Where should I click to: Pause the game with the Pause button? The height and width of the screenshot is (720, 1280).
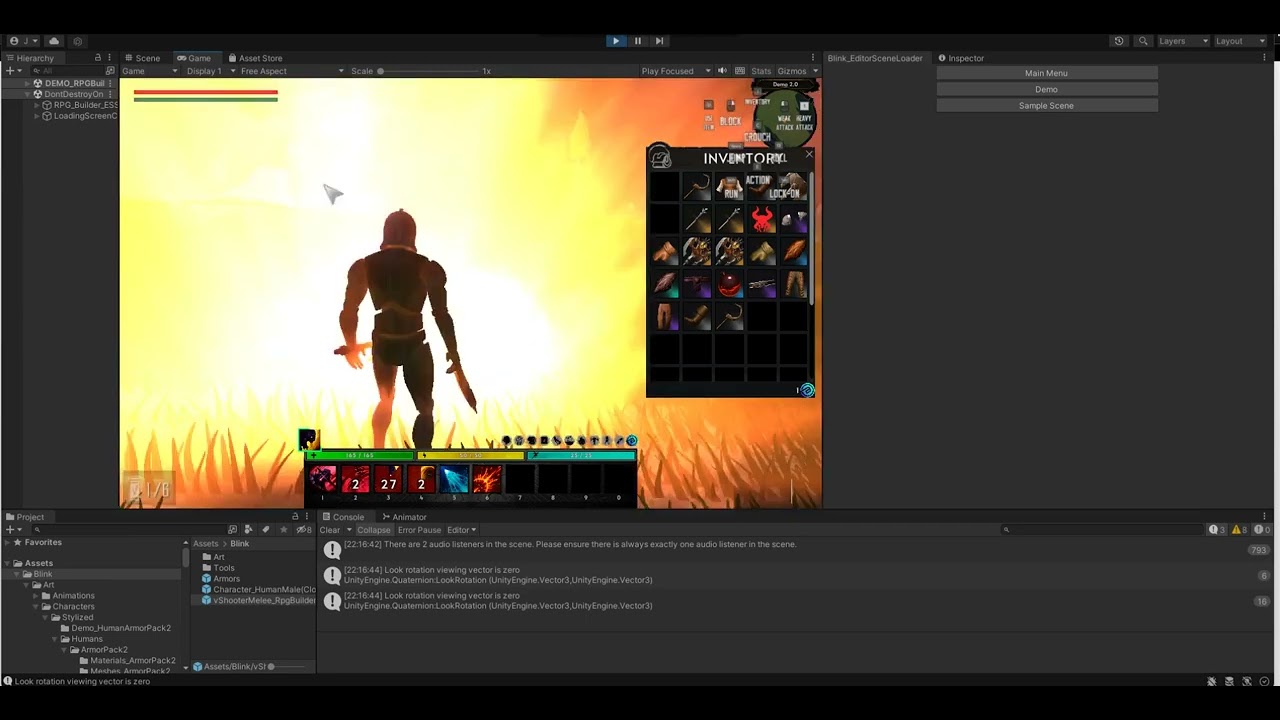point(637,41)
